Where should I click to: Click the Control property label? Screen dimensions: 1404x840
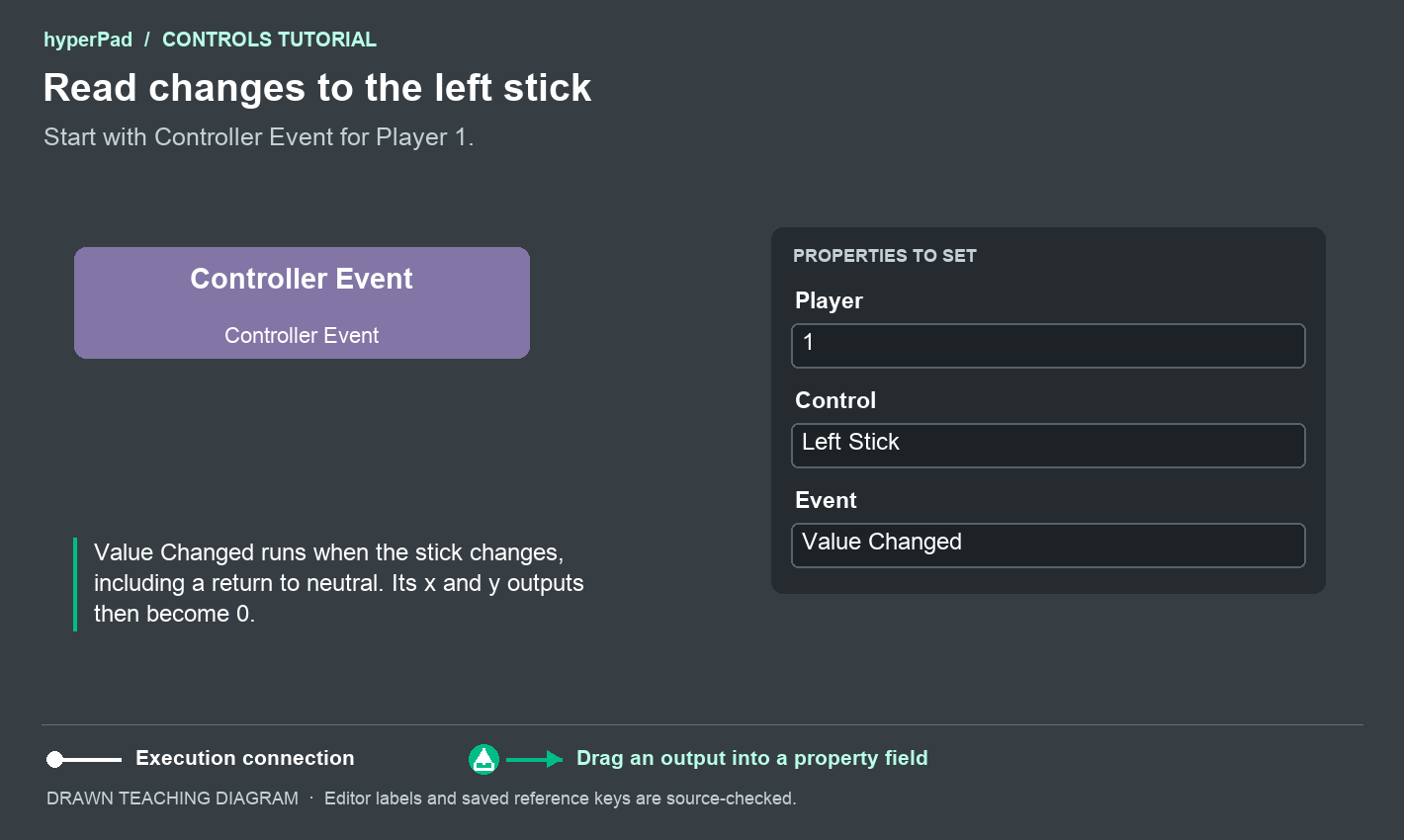(x=835, y=400)
